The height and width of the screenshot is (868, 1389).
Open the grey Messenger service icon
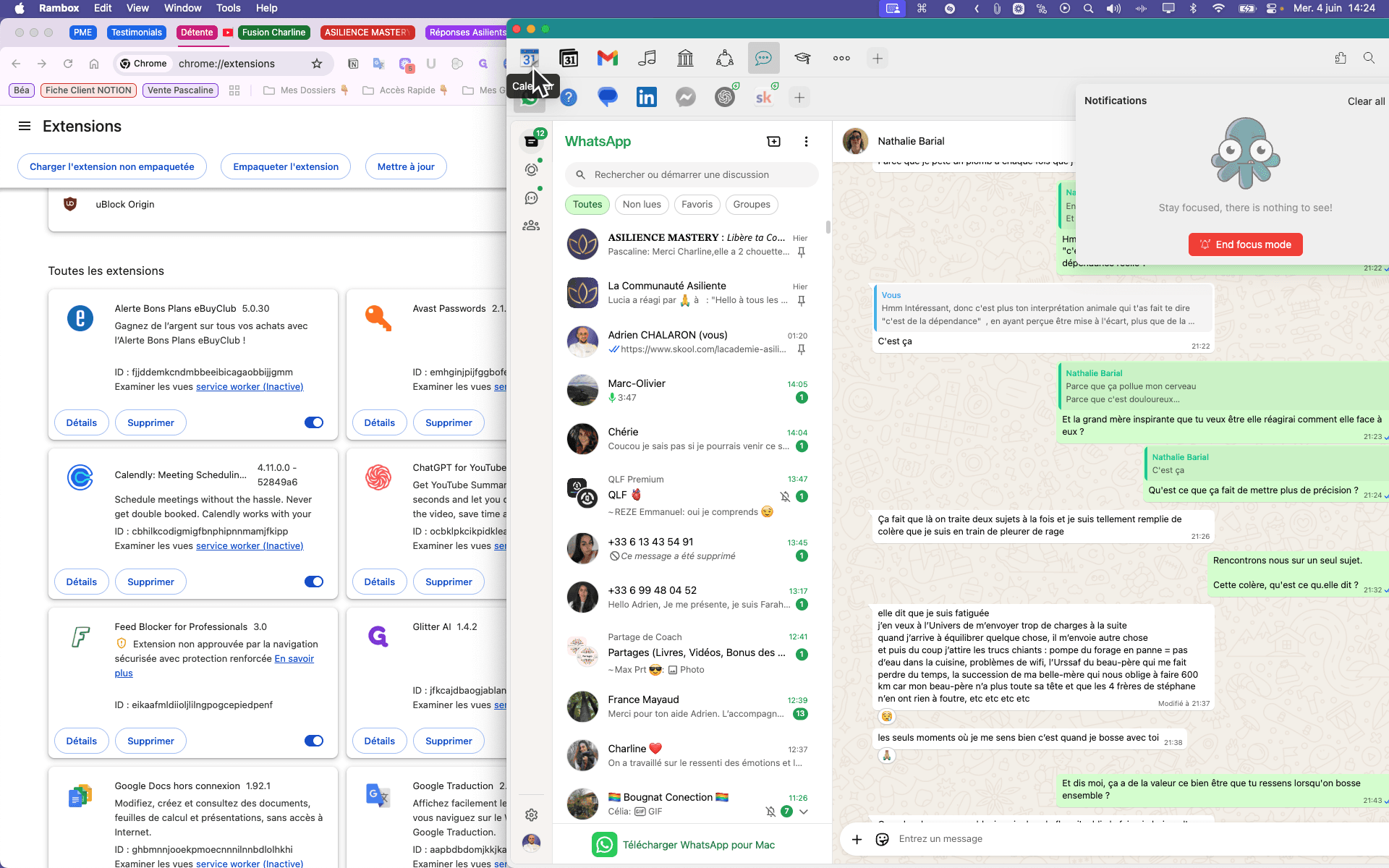[685, 98]
